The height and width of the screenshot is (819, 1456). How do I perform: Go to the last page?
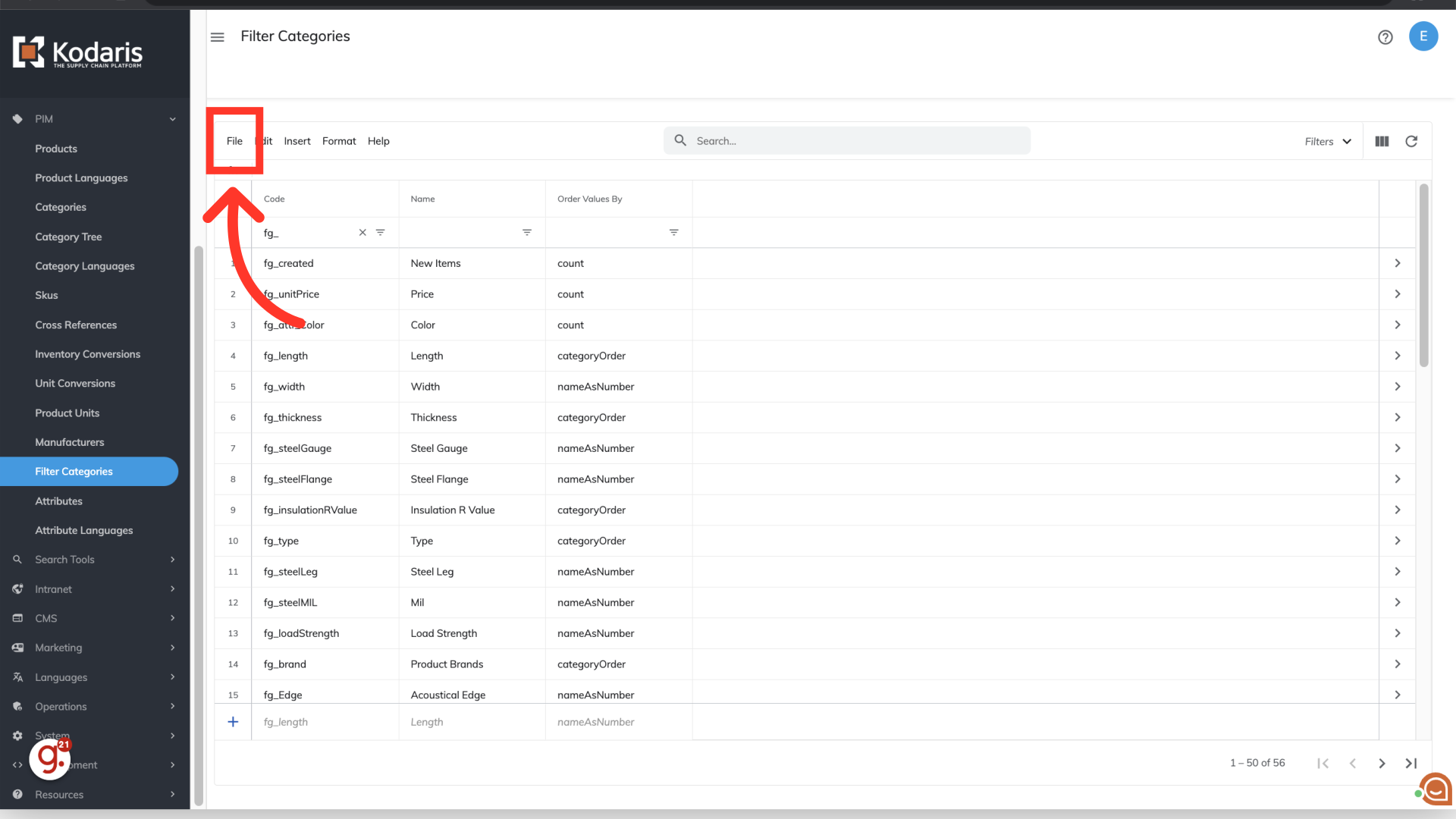(x=1410, y=764)
